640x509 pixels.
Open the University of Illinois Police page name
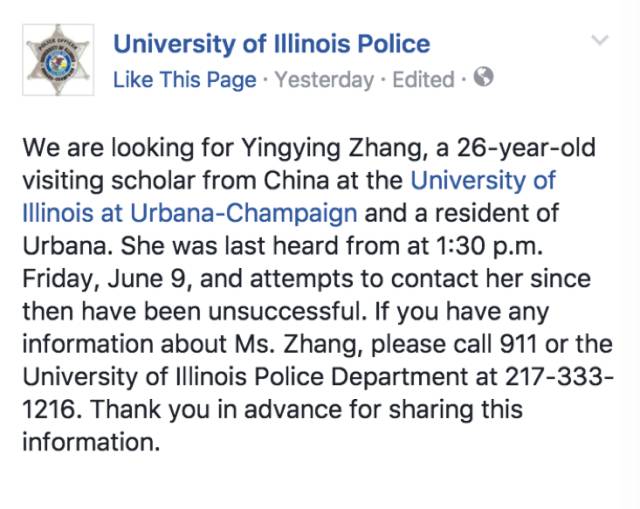tap(271, 44)
